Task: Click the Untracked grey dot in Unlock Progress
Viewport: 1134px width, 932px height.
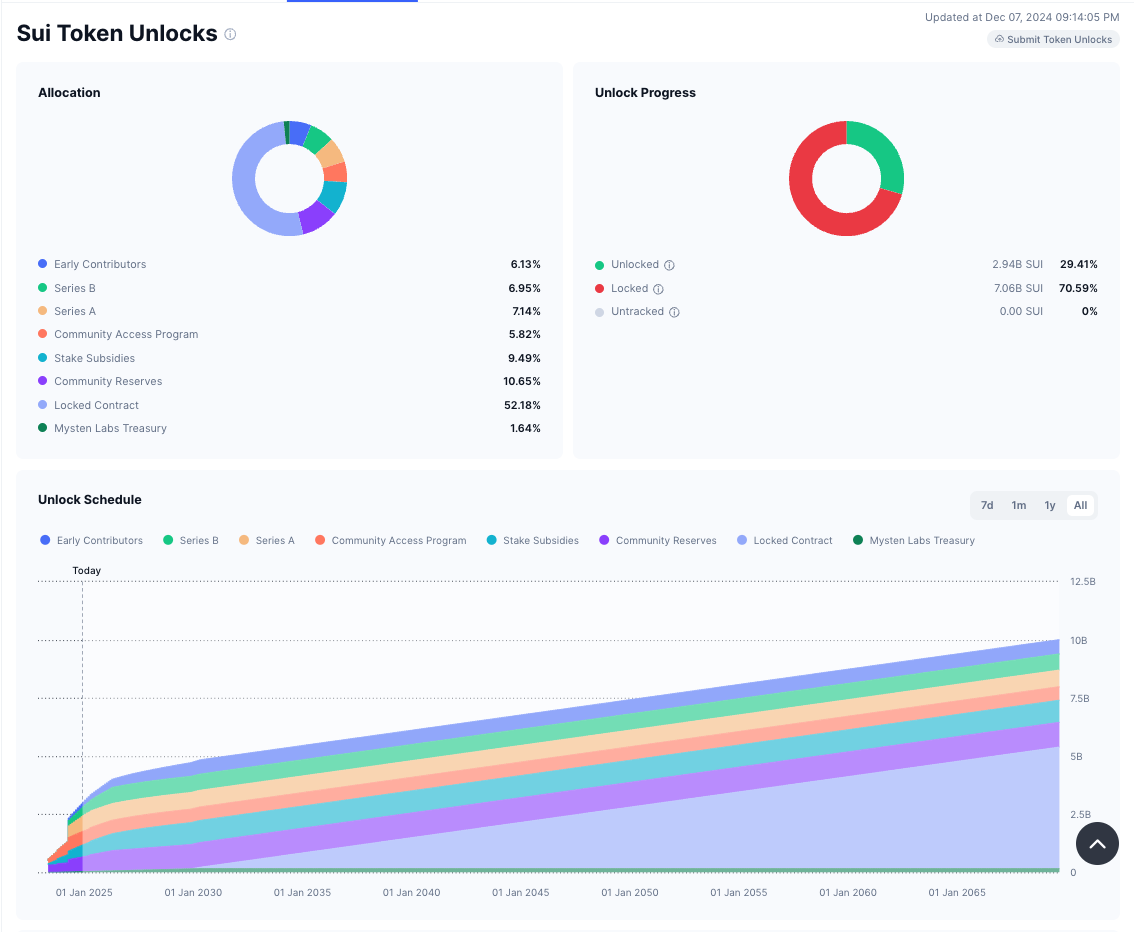Action: tap(600, 312)
